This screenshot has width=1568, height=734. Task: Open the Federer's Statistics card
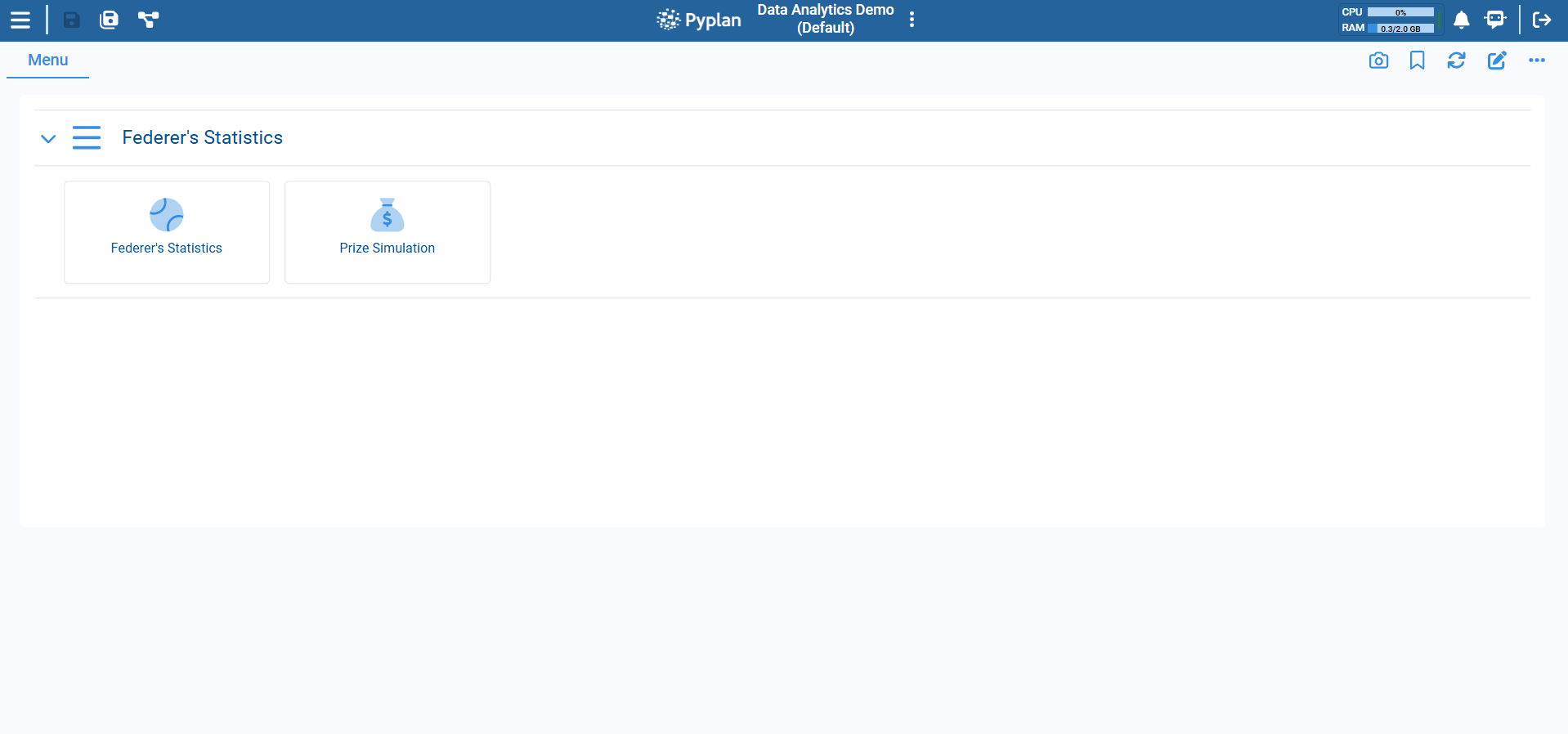(167, 232)
